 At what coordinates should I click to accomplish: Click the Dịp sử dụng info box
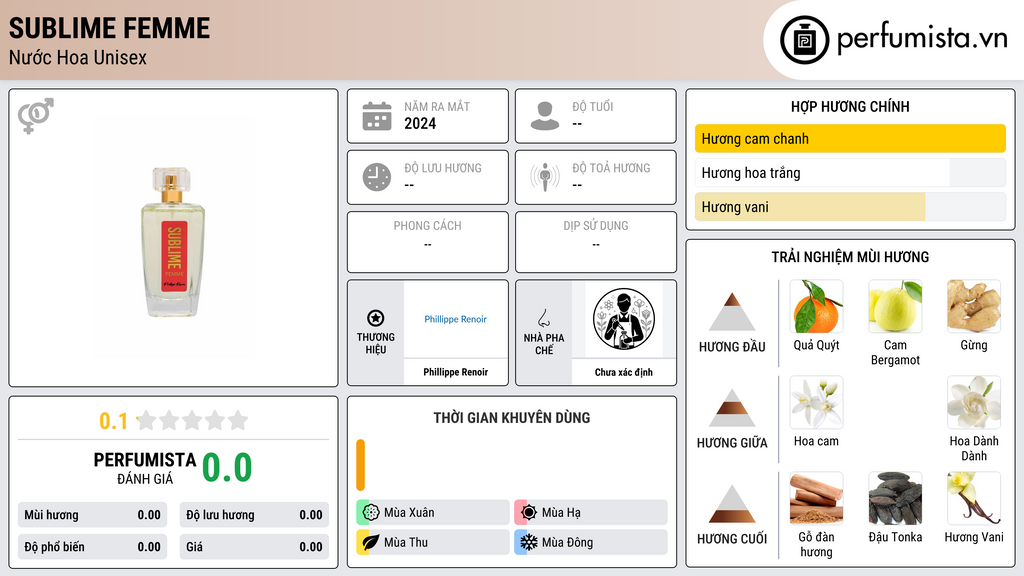point(596,242)
